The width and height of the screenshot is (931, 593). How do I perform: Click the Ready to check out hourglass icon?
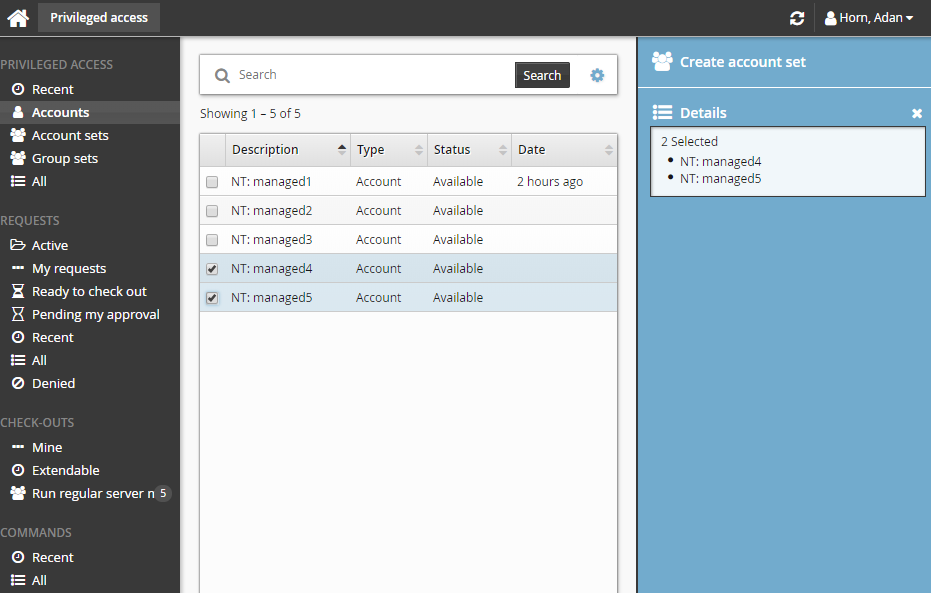point(17,291)
